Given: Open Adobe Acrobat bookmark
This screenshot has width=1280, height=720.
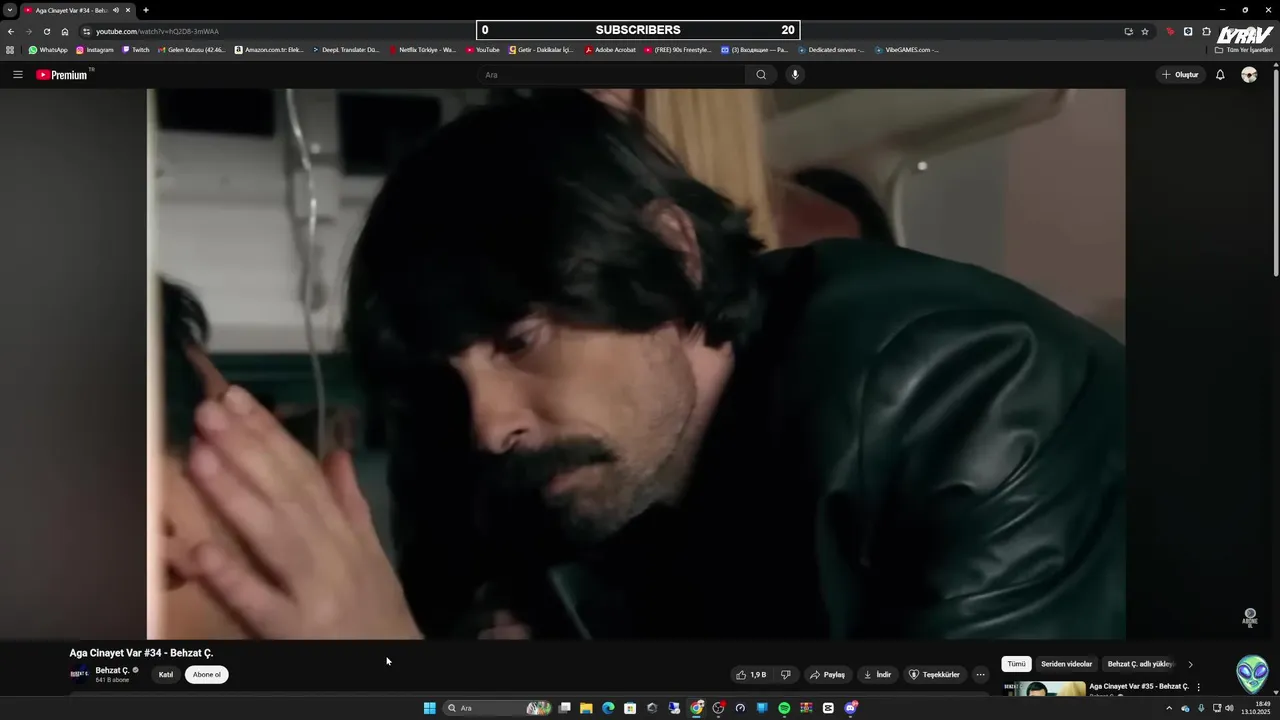Looking at the screenshot, I should pyautogui.click(x=611, y=50).
